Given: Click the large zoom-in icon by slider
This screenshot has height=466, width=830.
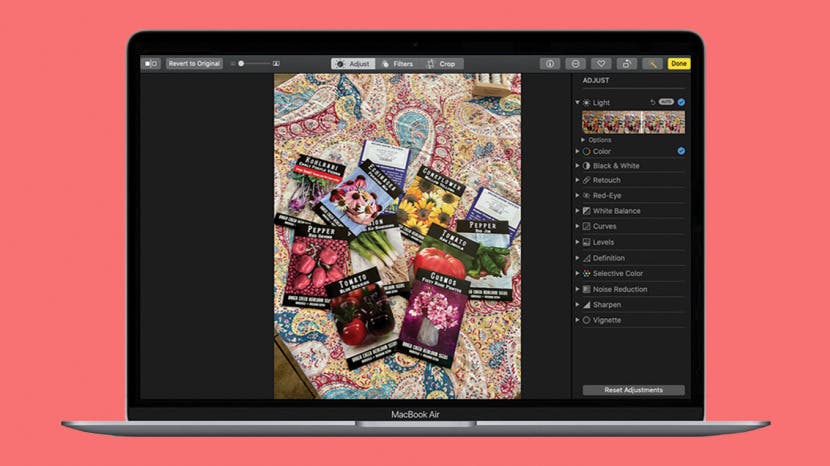Looking at the screenshot, I should coord(276,64).
